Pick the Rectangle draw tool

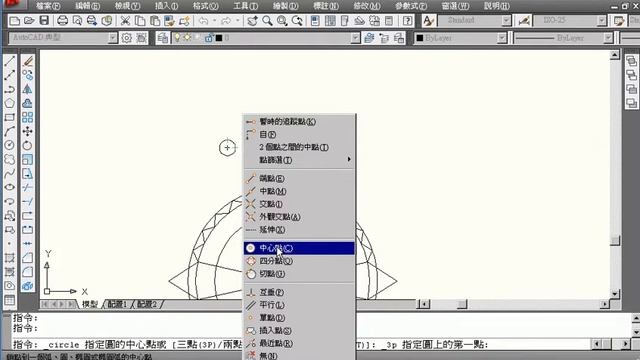click(x=9, y=118)
